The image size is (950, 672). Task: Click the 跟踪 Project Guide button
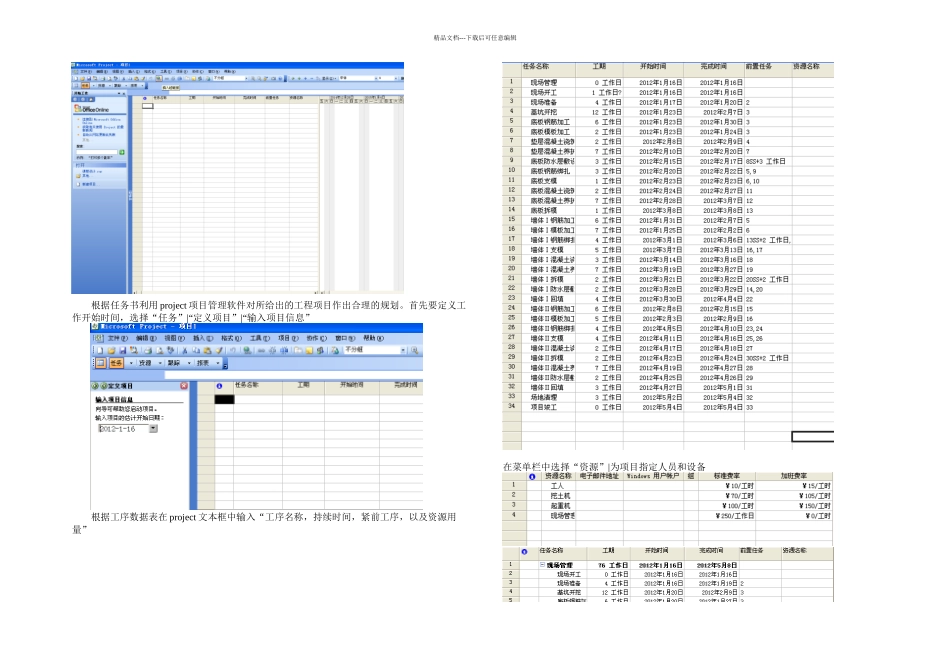coord(174,363)
